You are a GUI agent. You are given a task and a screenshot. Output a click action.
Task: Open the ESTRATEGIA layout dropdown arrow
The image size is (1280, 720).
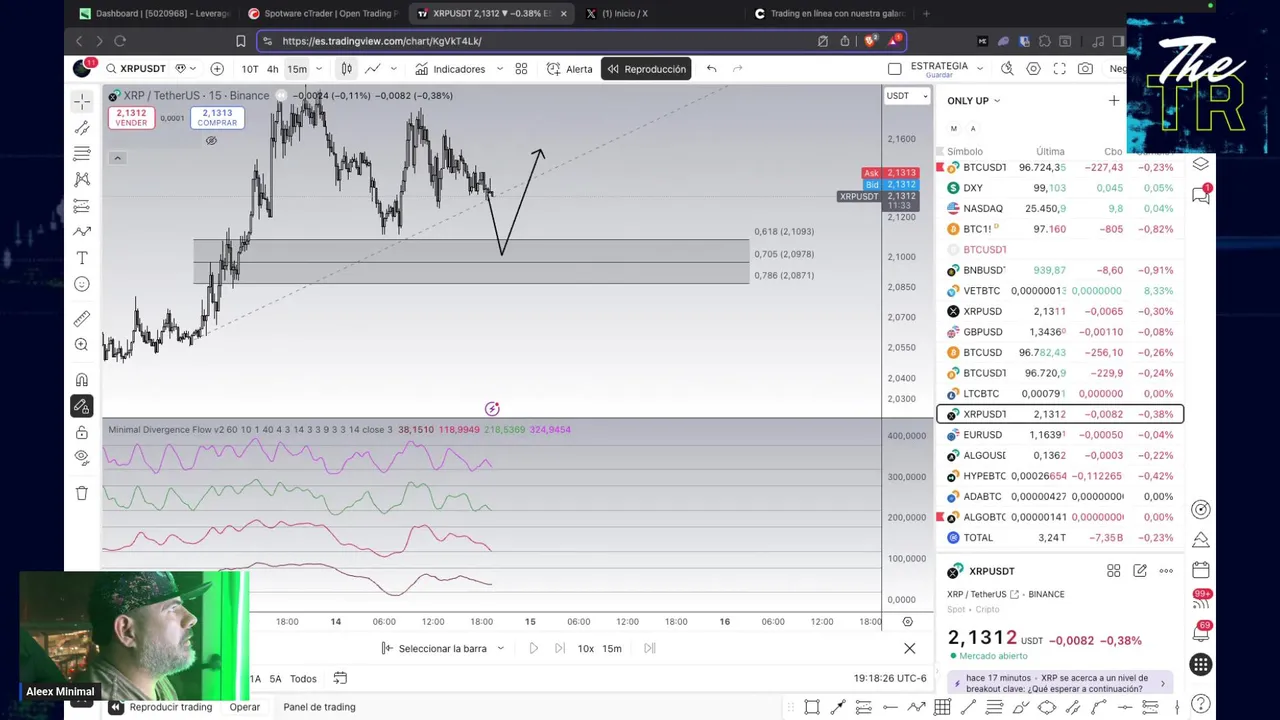[x=980, y=69]
